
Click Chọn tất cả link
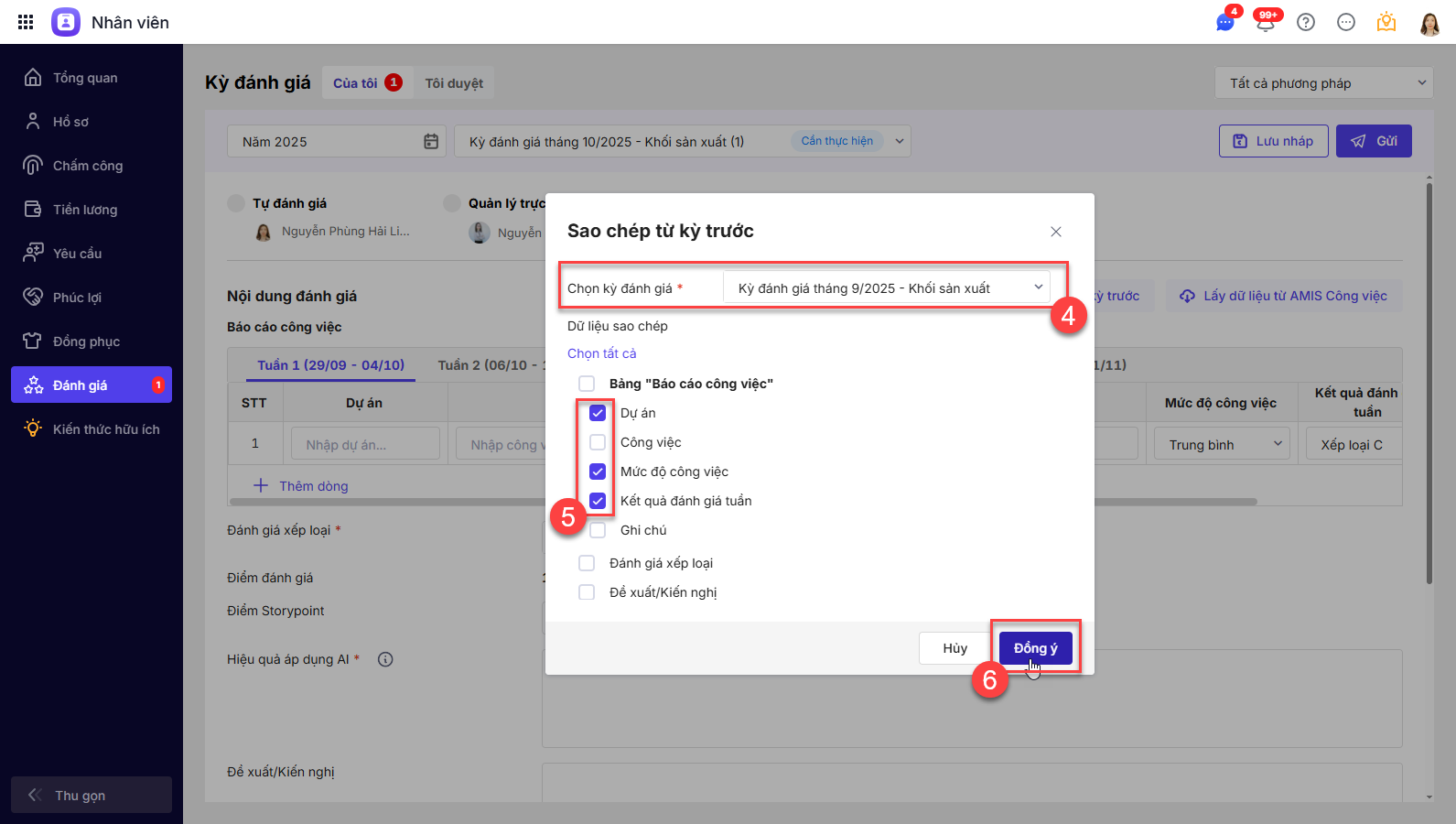601,353
